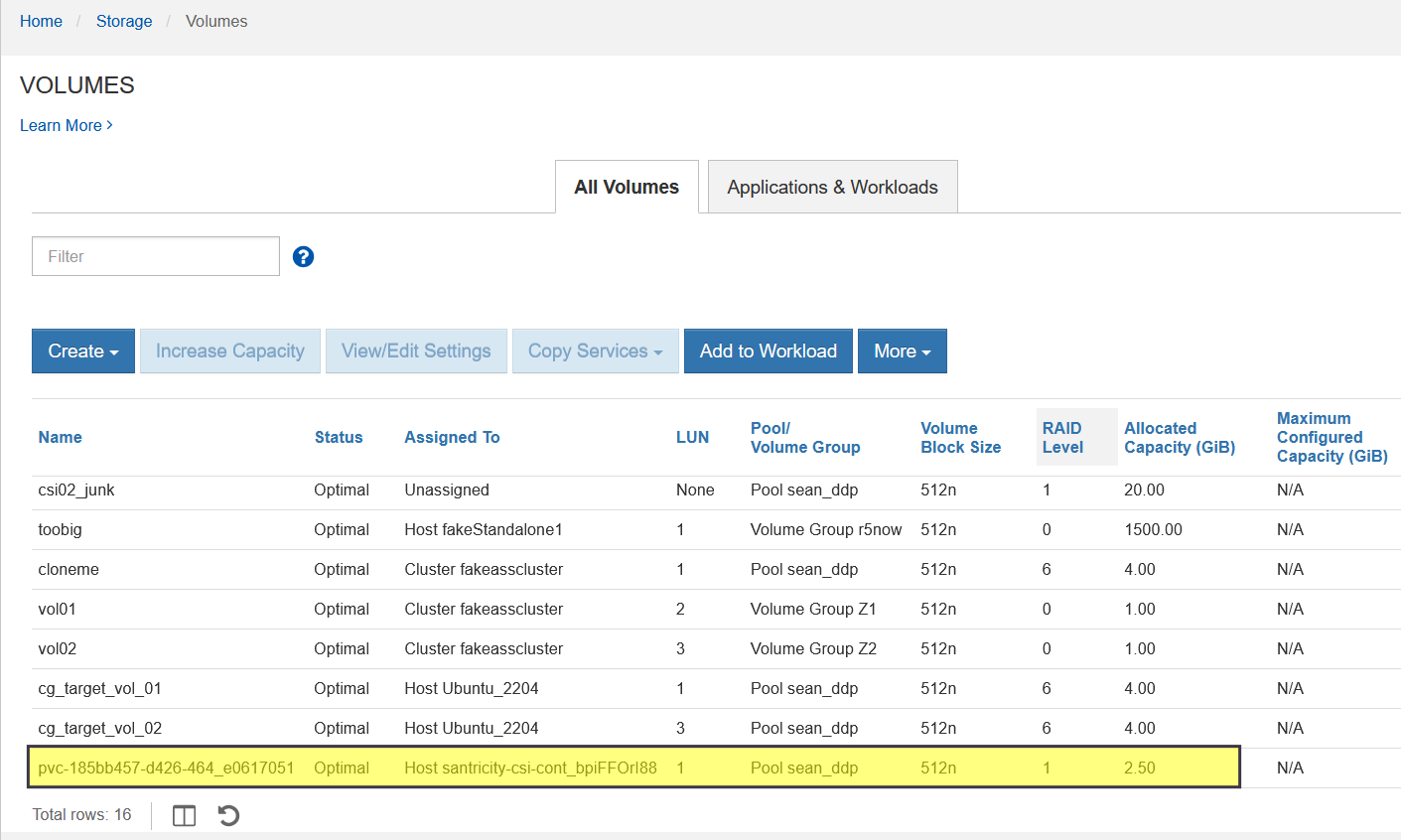This screenshot has height=840, width=1401.
Task: Open the Applications & Workloads tab
Action: [x=832, y=187]
